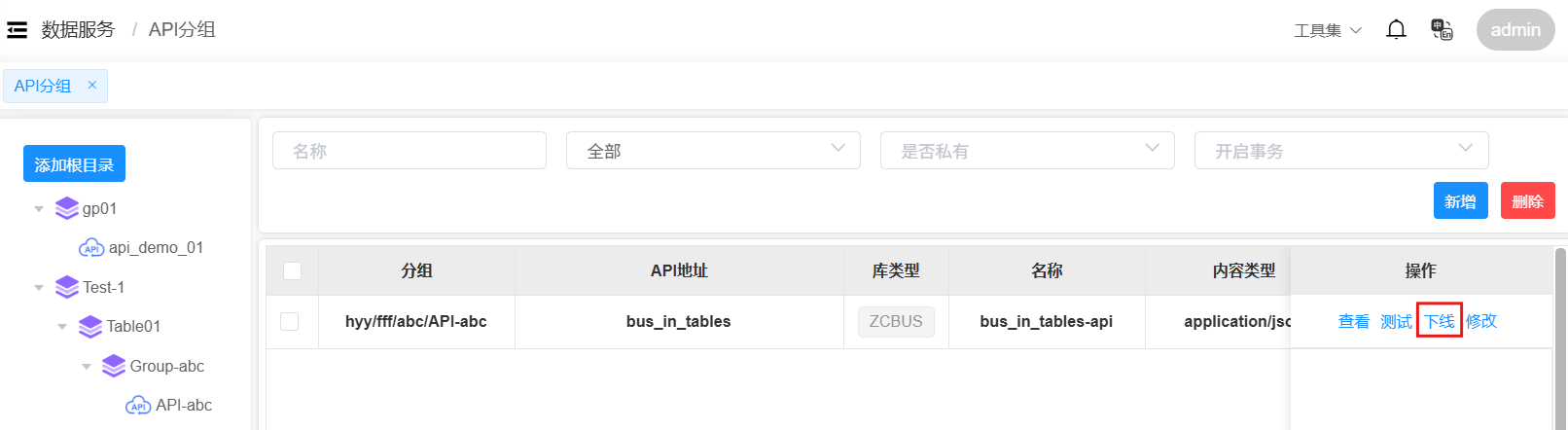Click the sidebar collapse hamburger icon
The height and width of the screenshot is (430, 1568).
coord(17,30)
